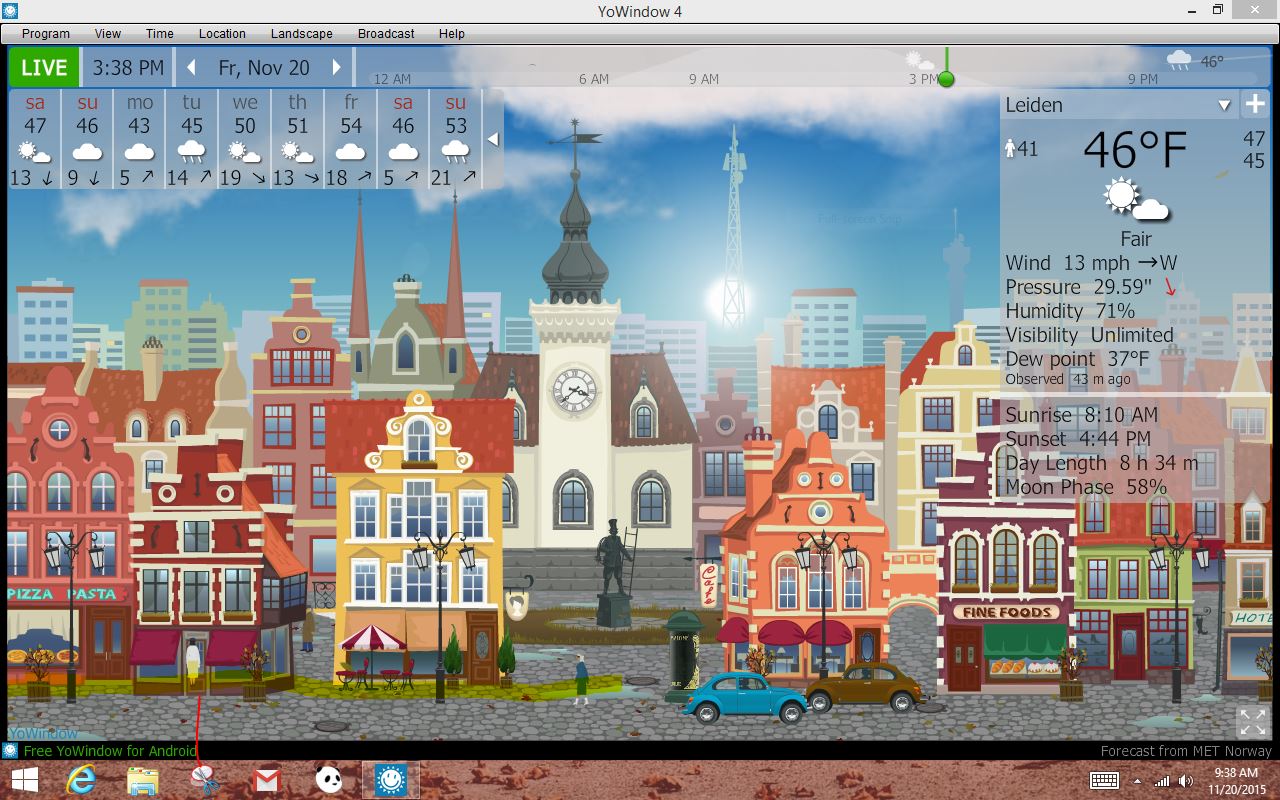Add a new location with plus icon
1280x800 pixels.
tap(1255, 105)
